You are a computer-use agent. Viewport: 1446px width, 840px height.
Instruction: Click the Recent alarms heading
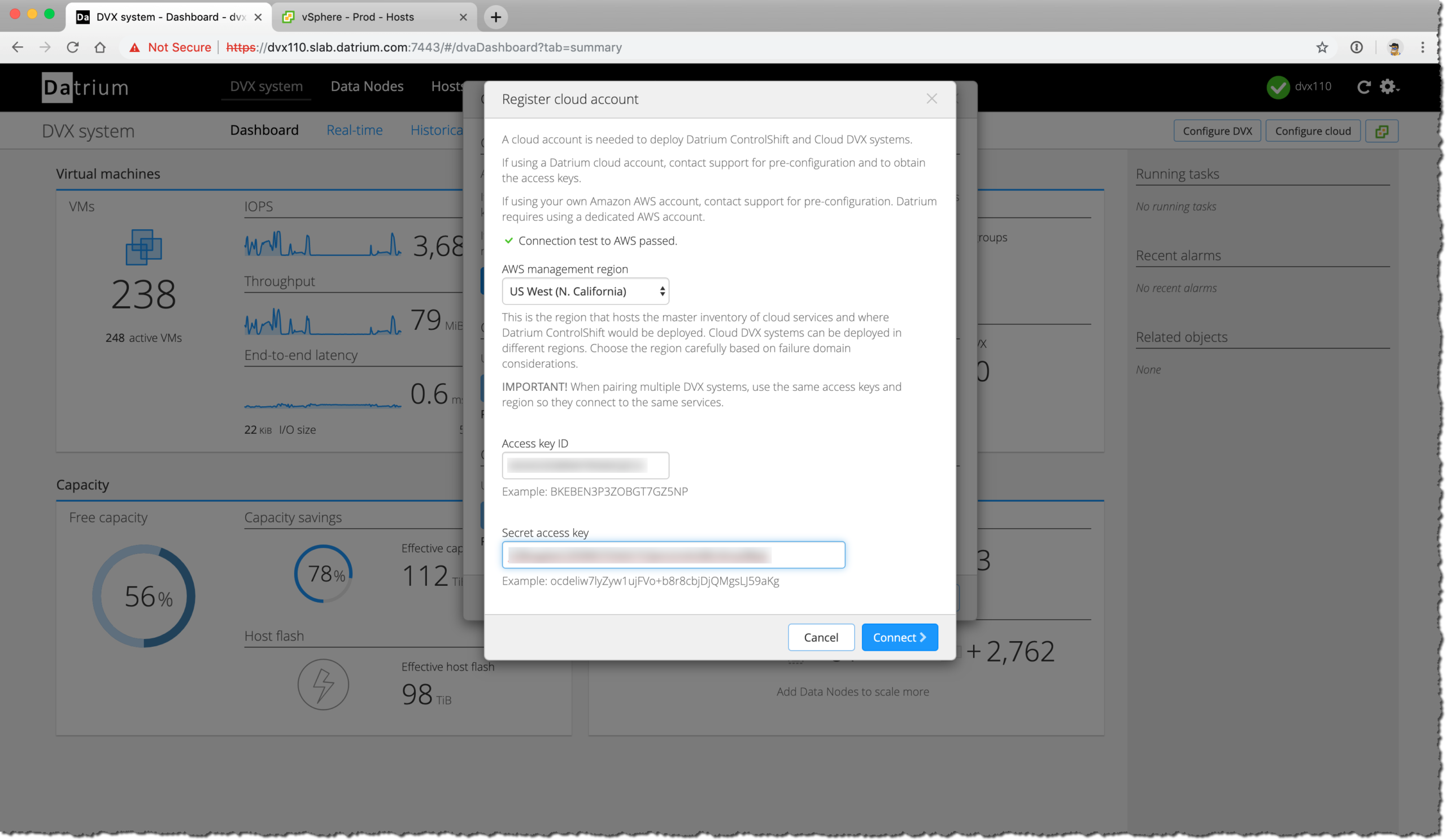[x=1179, y=255]
